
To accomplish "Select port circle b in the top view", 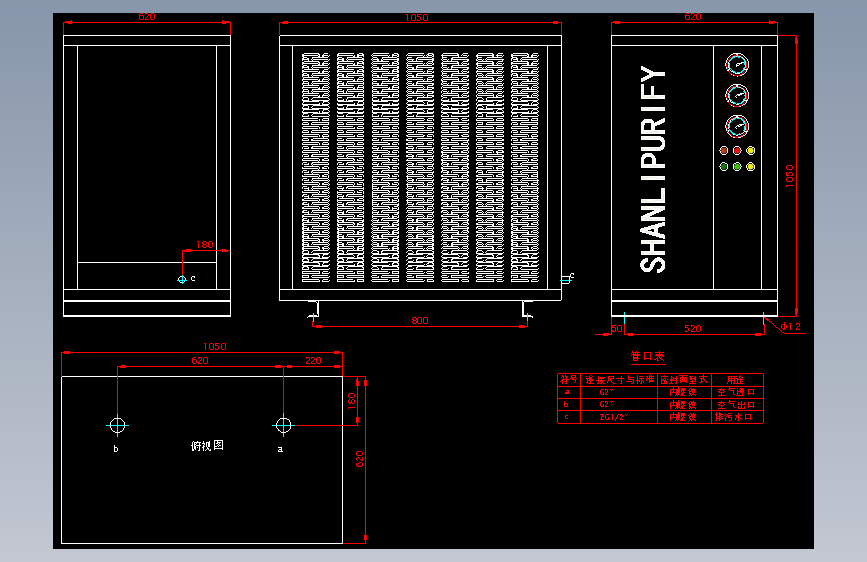I will click(x=117, y=425).
